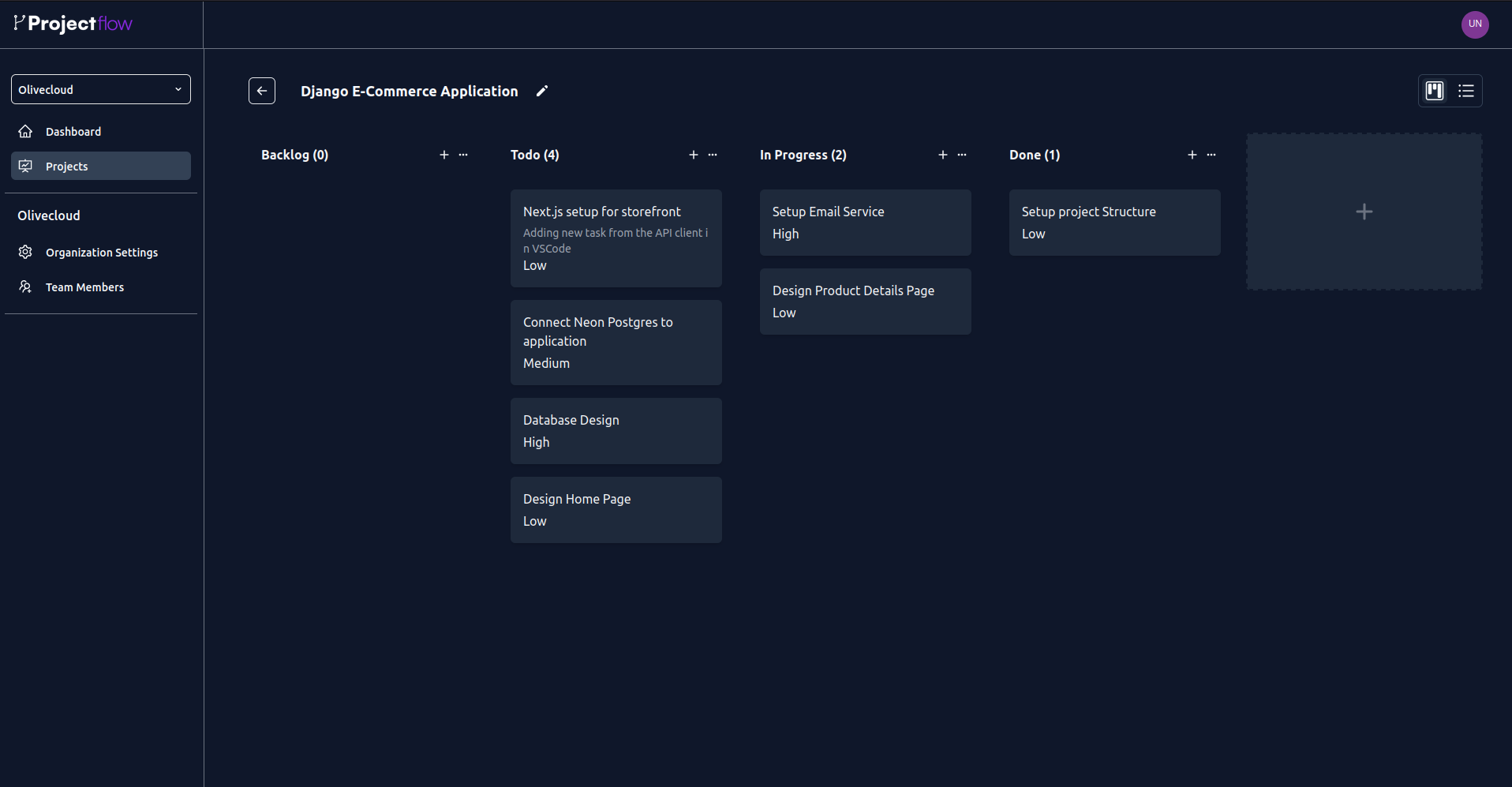
Task: Add a new column with the plus placeholder
Action: (x=1364, y=211)
